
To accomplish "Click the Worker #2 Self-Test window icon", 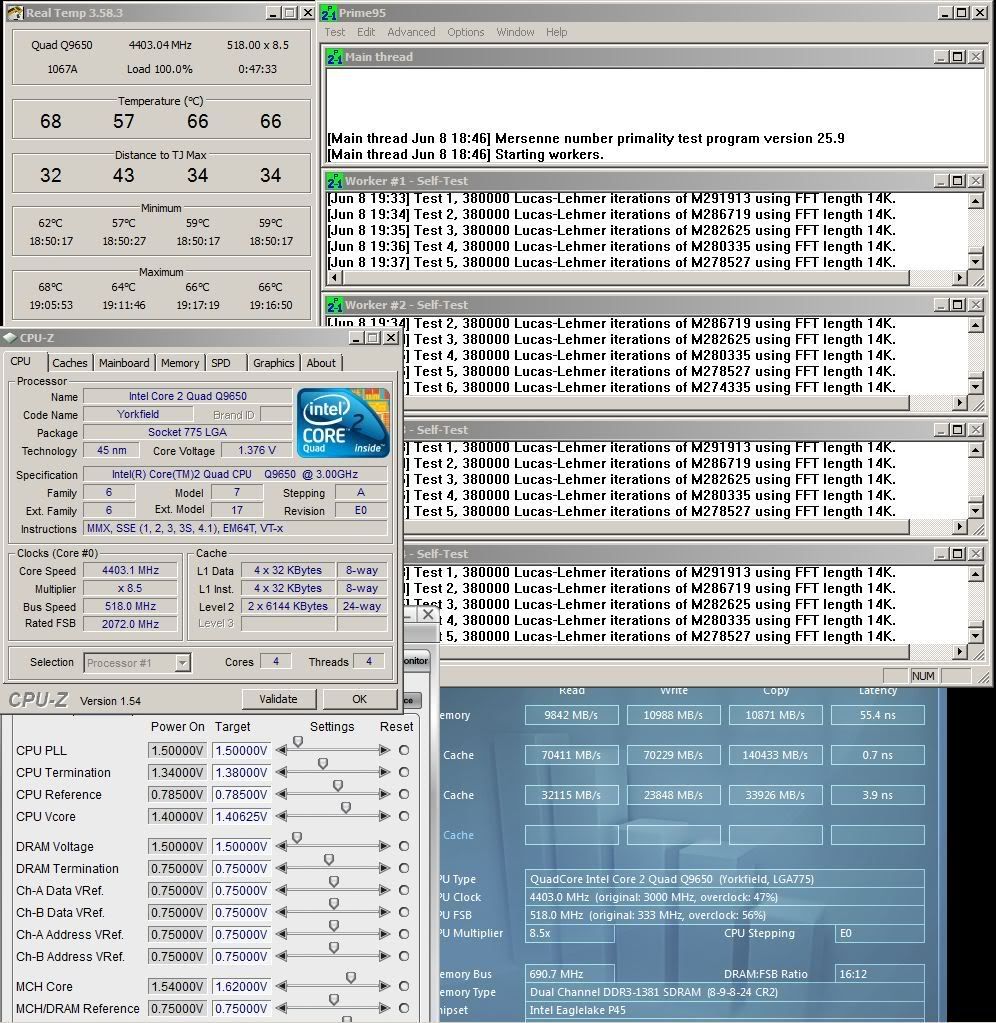I will point(335,305).
